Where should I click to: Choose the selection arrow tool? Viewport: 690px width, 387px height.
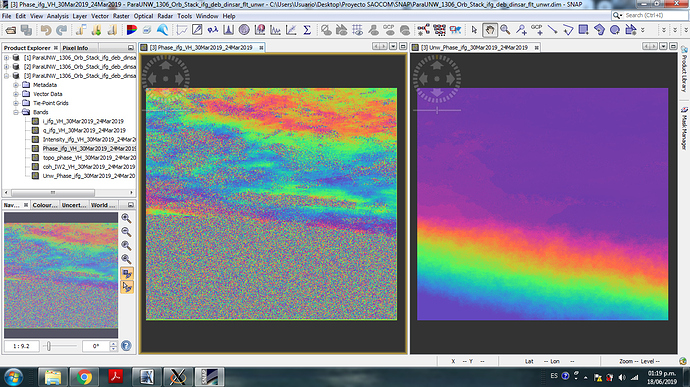point(474,30)
